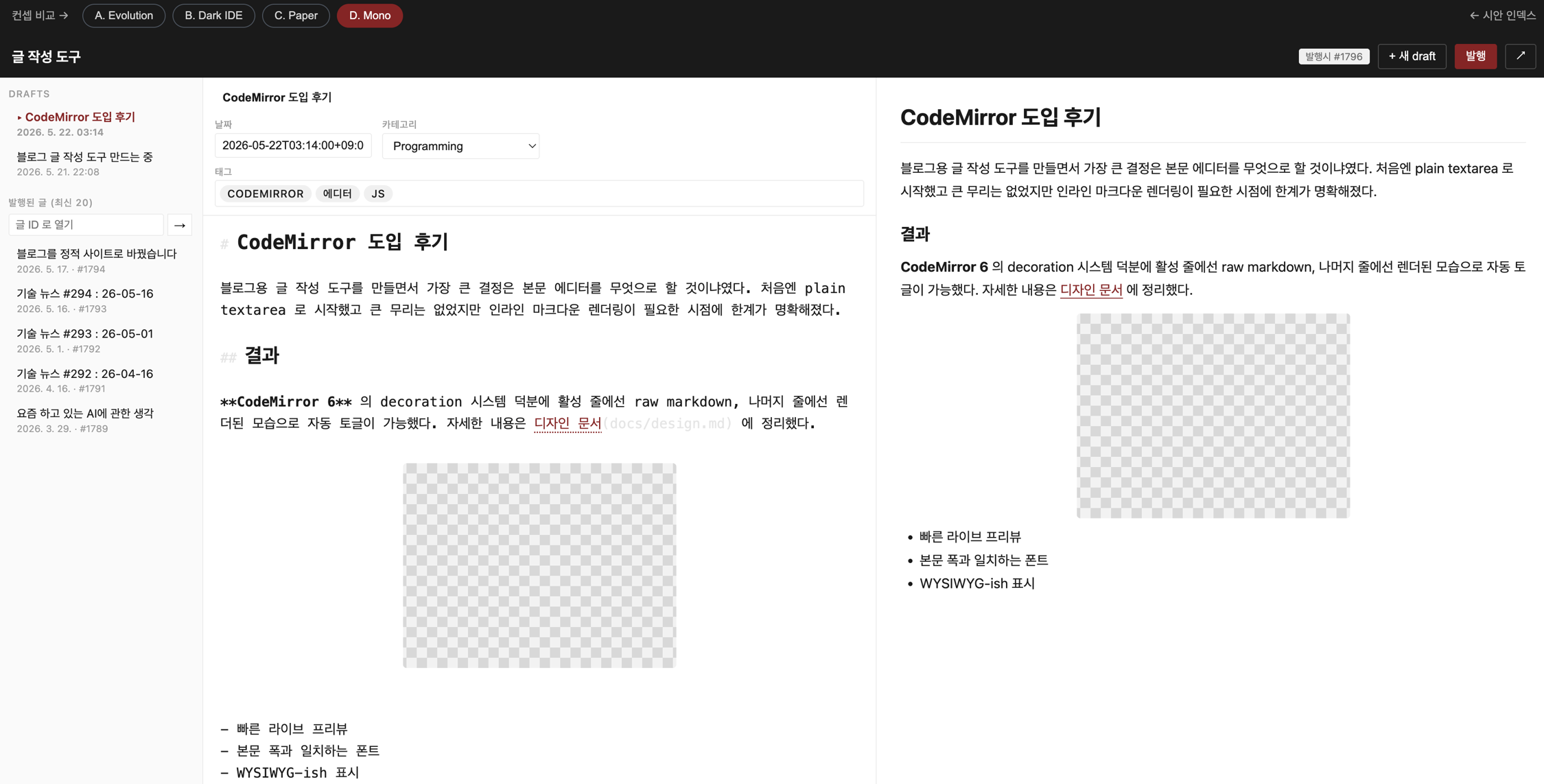Click the 디자인 문서 link in the preview
Image resolution: width=1544 pixels, height=784 pixels.
(1091, 289)
